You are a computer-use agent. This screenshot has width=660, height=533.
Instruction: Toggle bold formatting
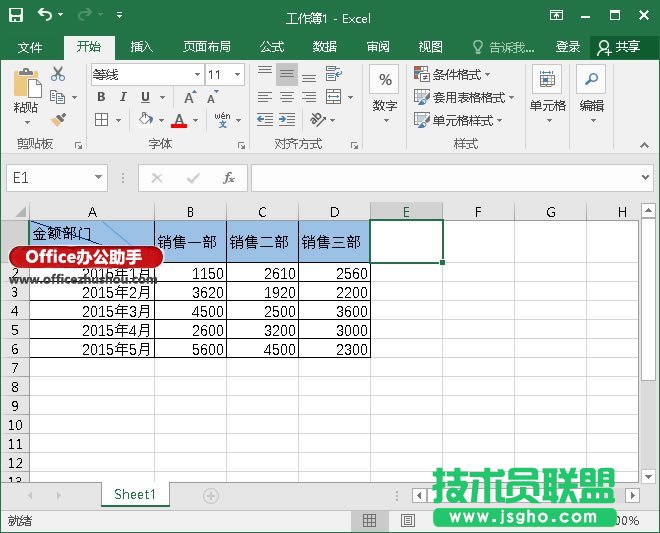pos(101,97)
